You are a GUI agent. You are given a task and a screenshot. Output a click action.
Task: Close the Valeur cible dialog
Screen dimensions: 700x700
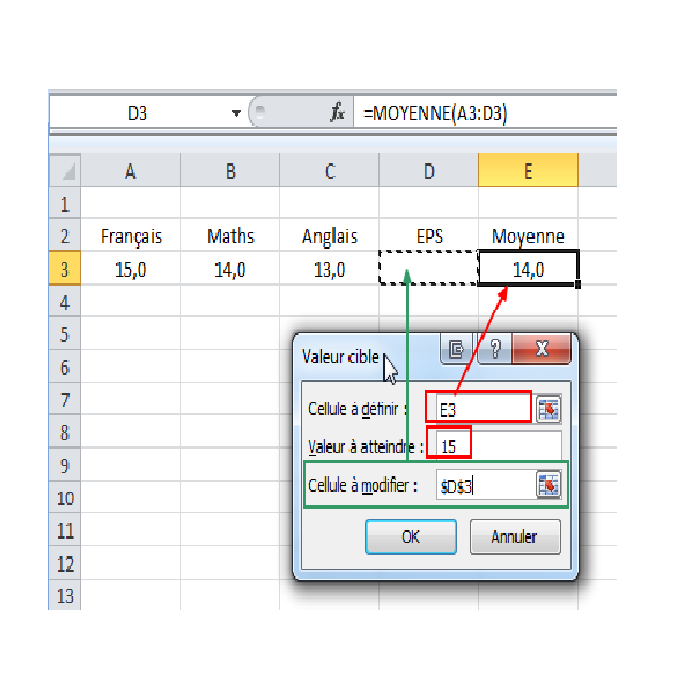[541, 349]
